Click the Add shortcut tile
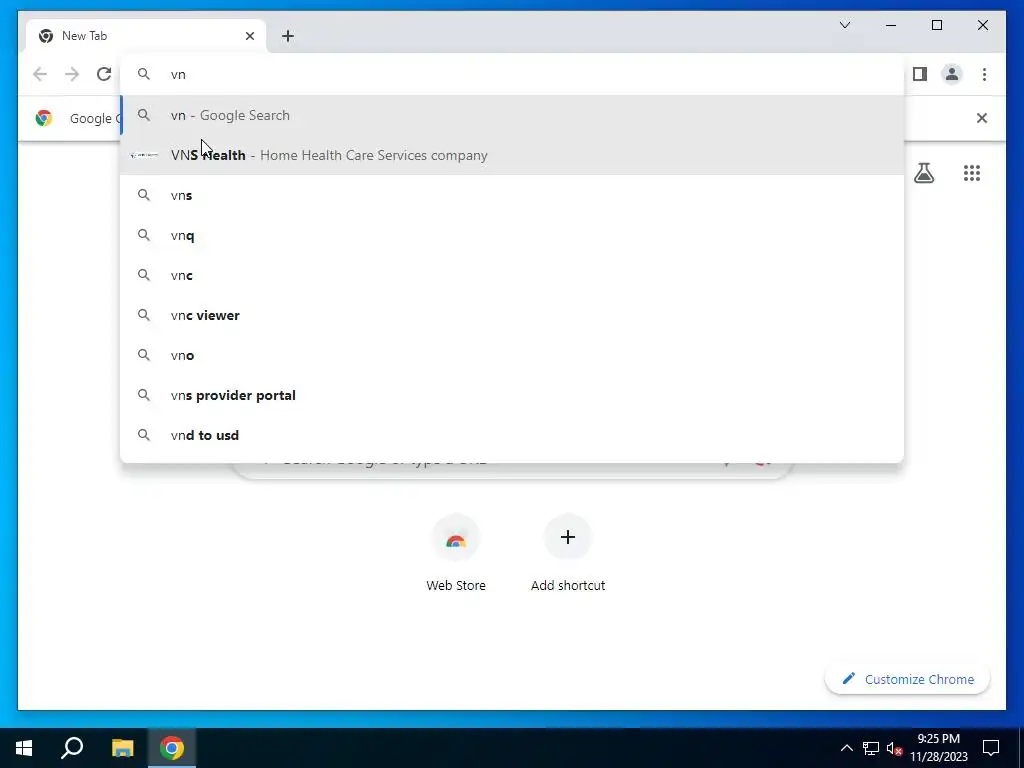The image size is (1024, 768). (568, 554)
